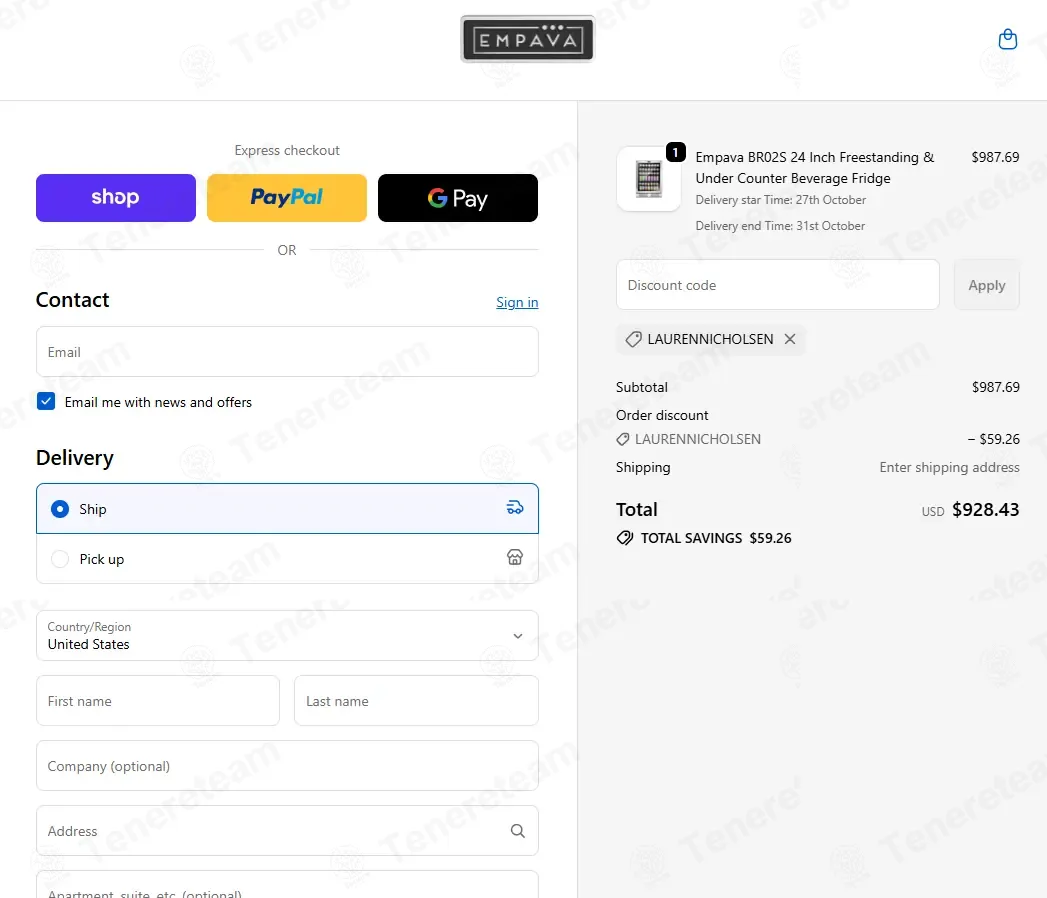Click the address search magnifier icon

(517, 831)
